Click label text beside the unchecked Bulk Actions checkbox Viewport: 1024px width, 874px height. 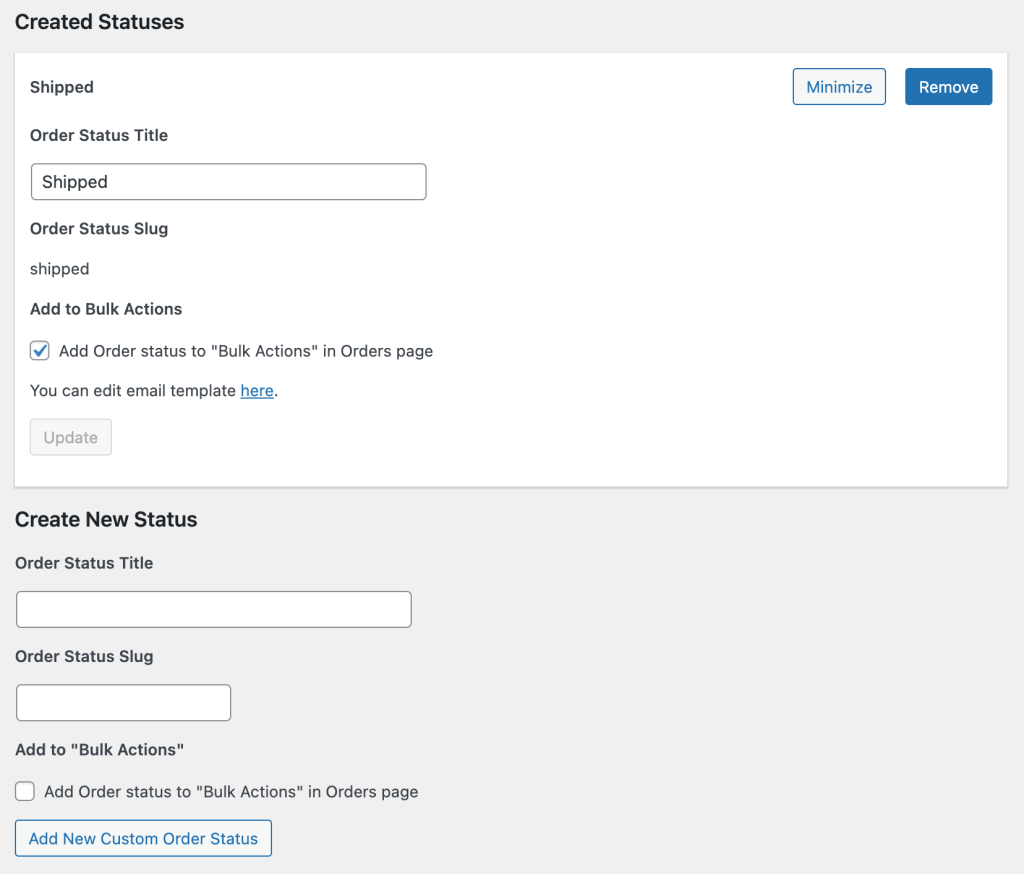pos(231,792)
